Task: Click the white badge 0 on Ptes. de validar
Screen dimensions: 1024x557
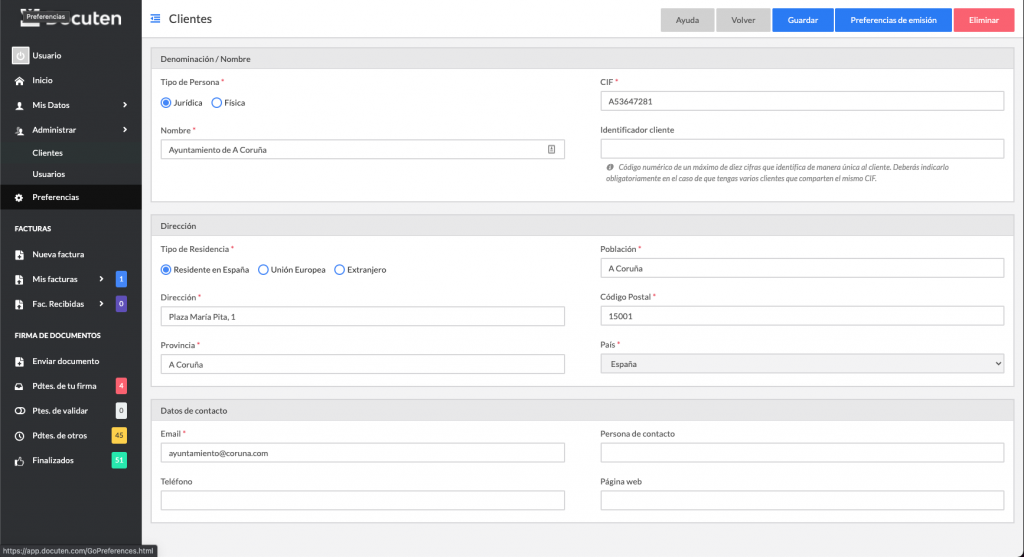Action: pos(121,411)
